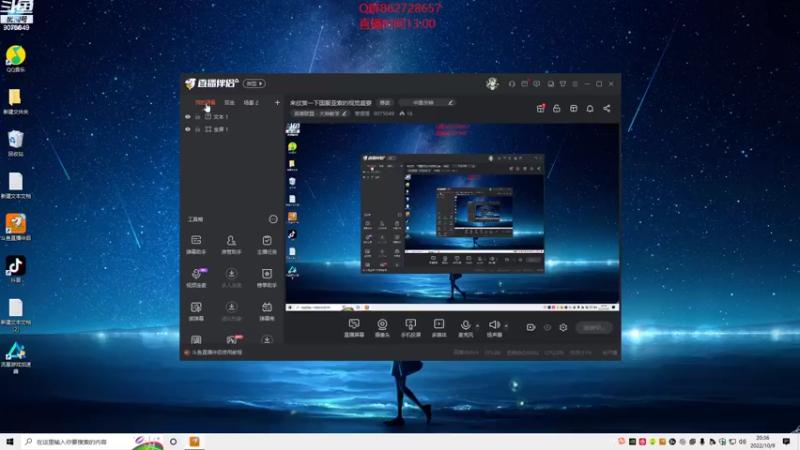Select the 全屏 1 source row
Viewport: 800px width, 450px height.
232,129
